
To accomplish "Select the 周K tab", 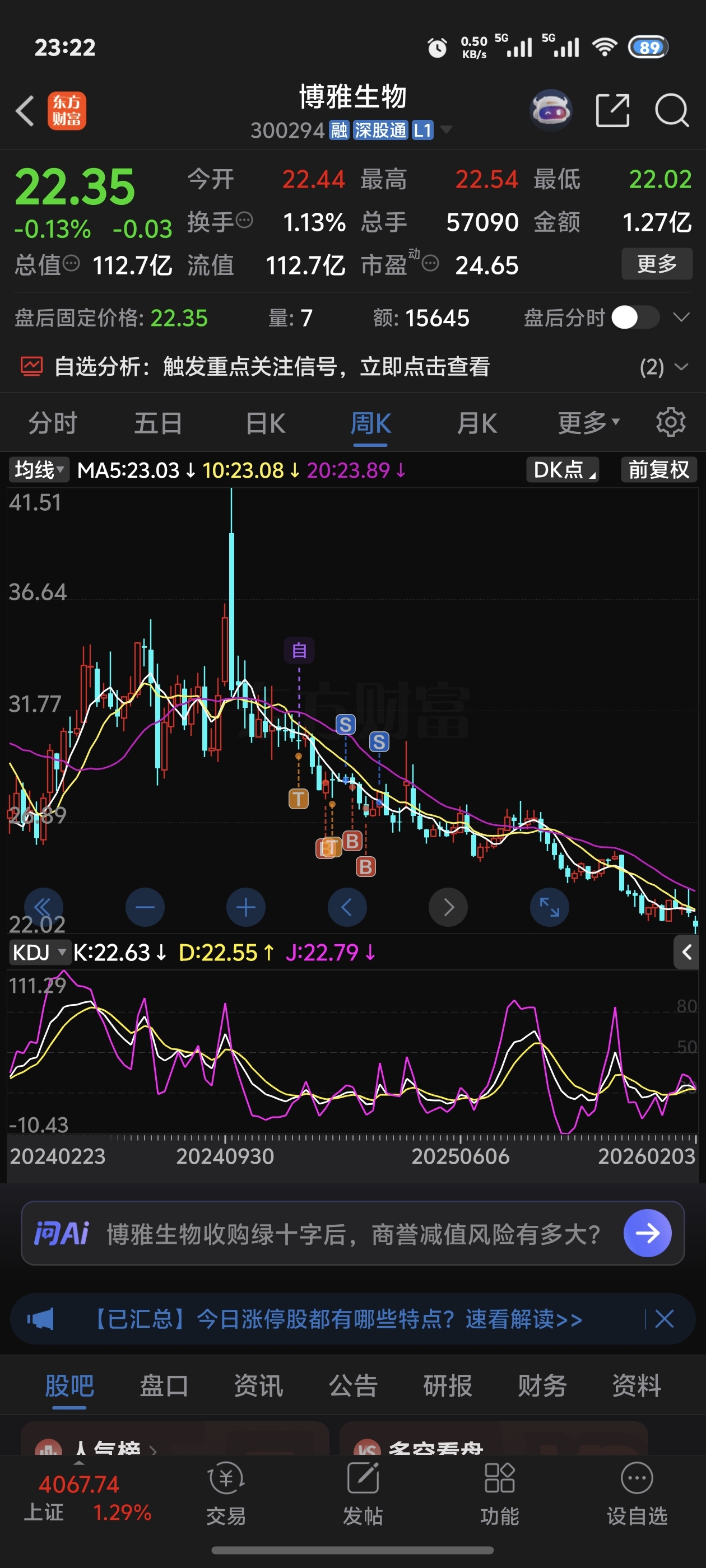I will (370, 422).
